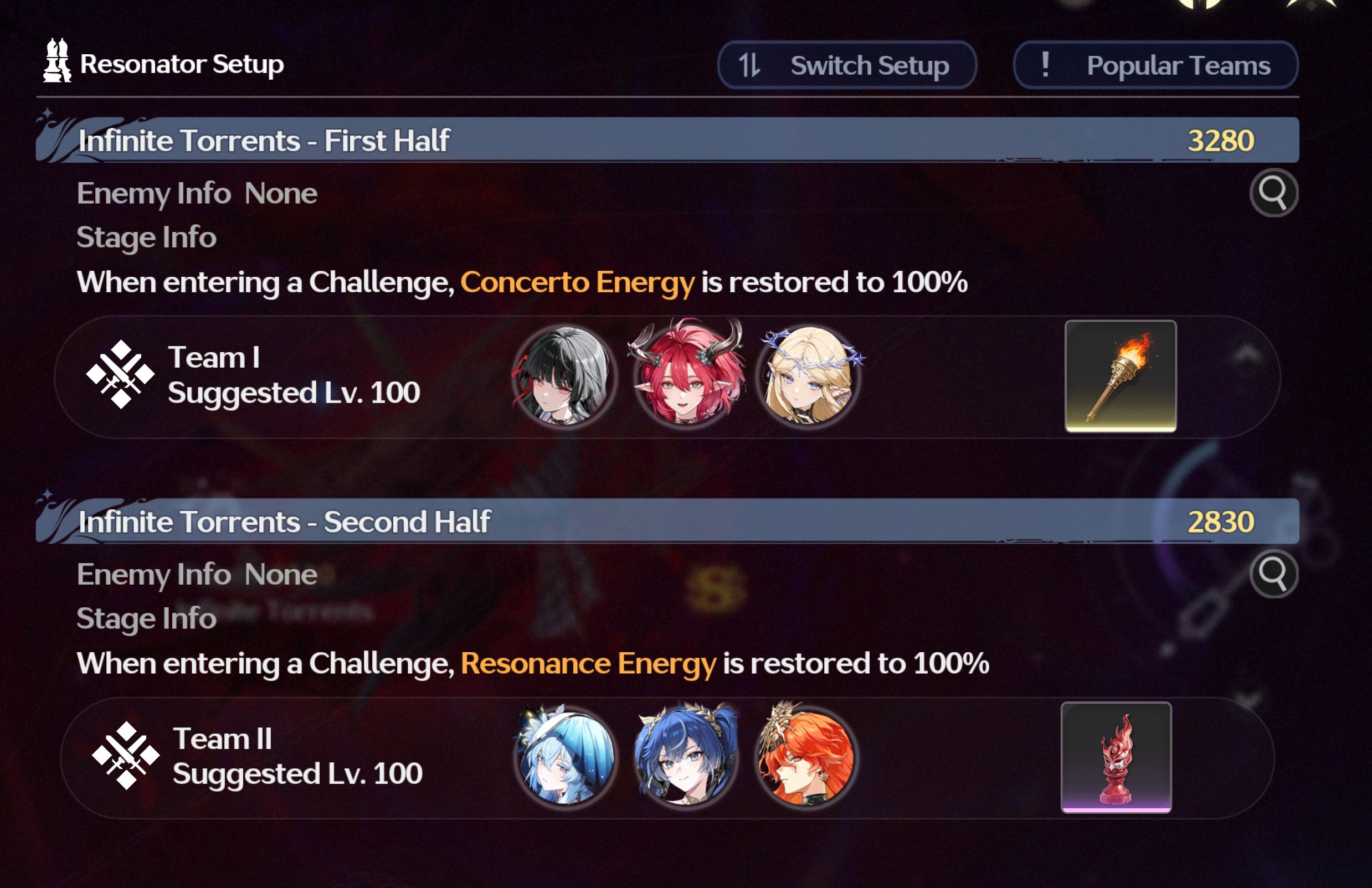
Task: Click the Team II crossed swords icon
Action: pos(126,756)
